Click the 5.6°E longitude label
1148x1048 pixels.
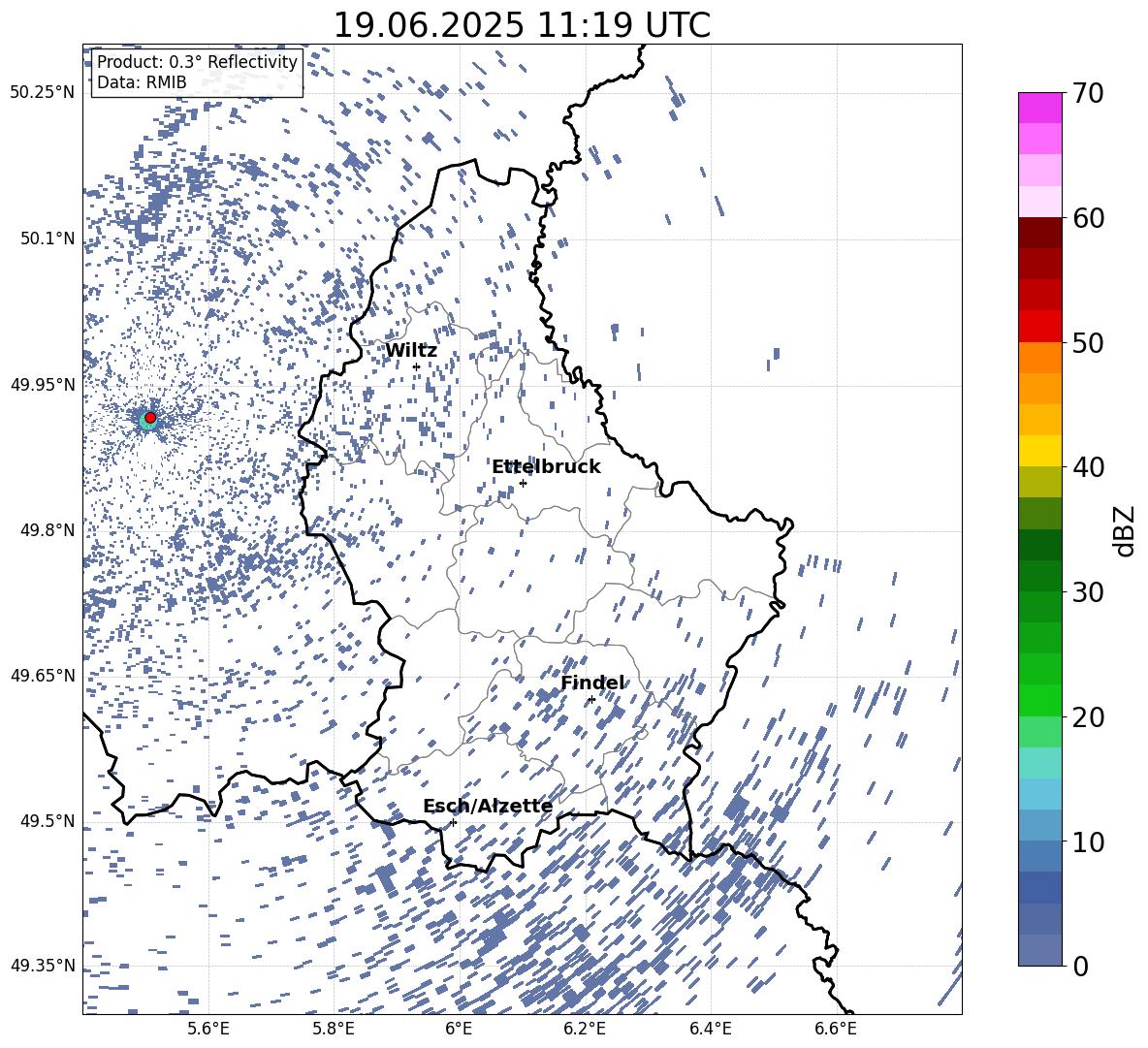coord(208,1029)
